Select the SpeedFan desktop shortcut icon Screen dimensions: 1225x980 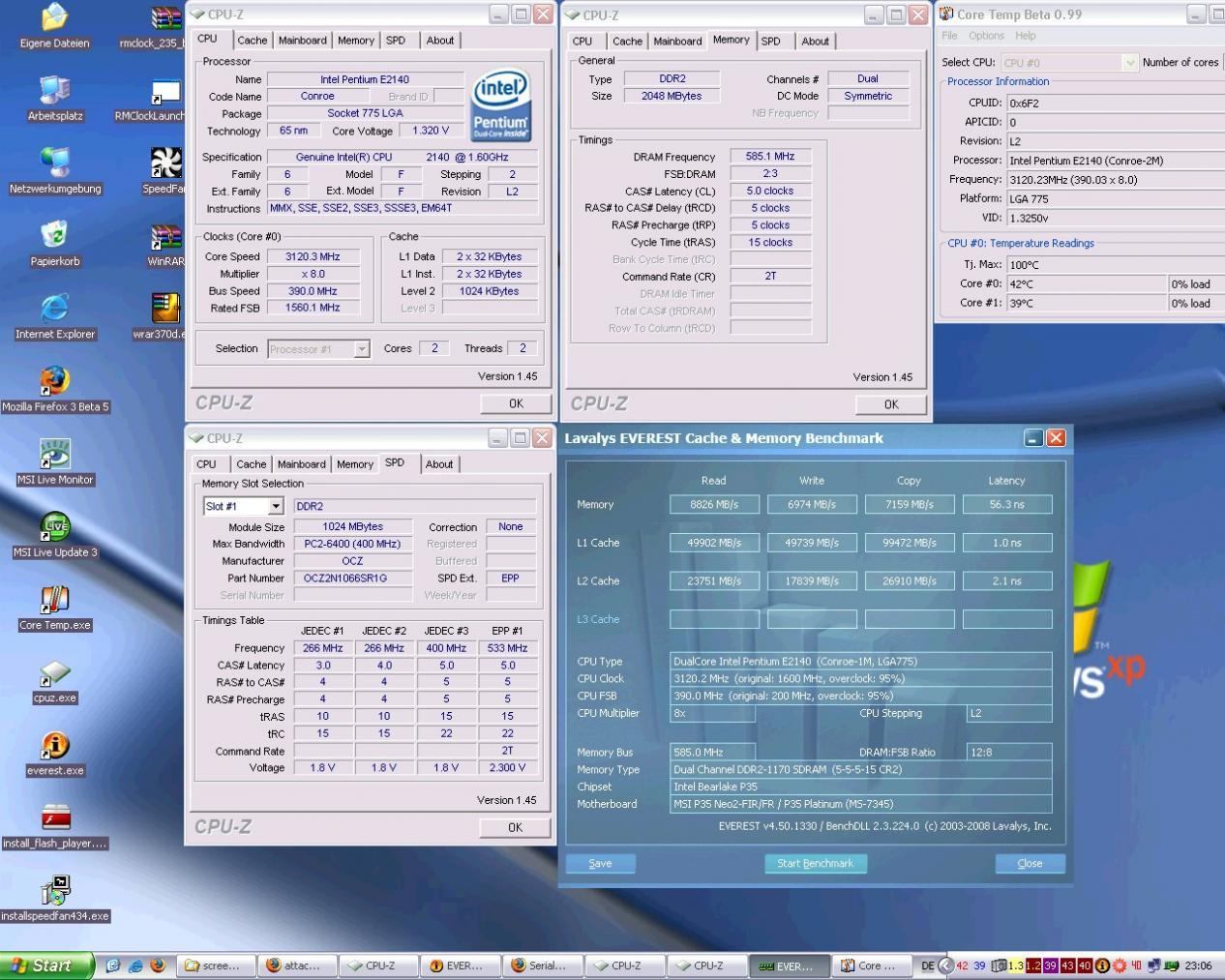pos(164,171)
